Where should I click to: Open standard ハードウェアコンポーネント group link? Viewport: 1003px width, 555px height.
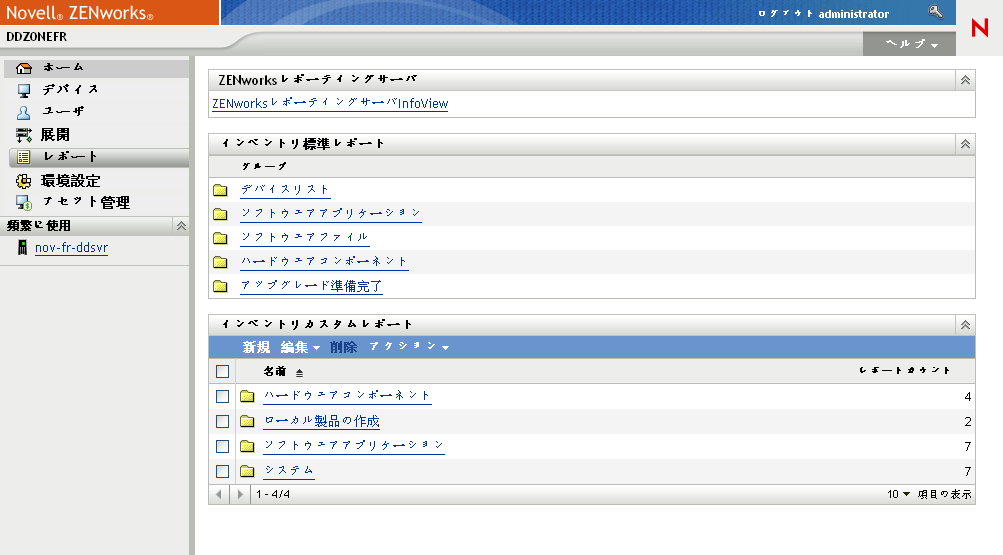324,261
